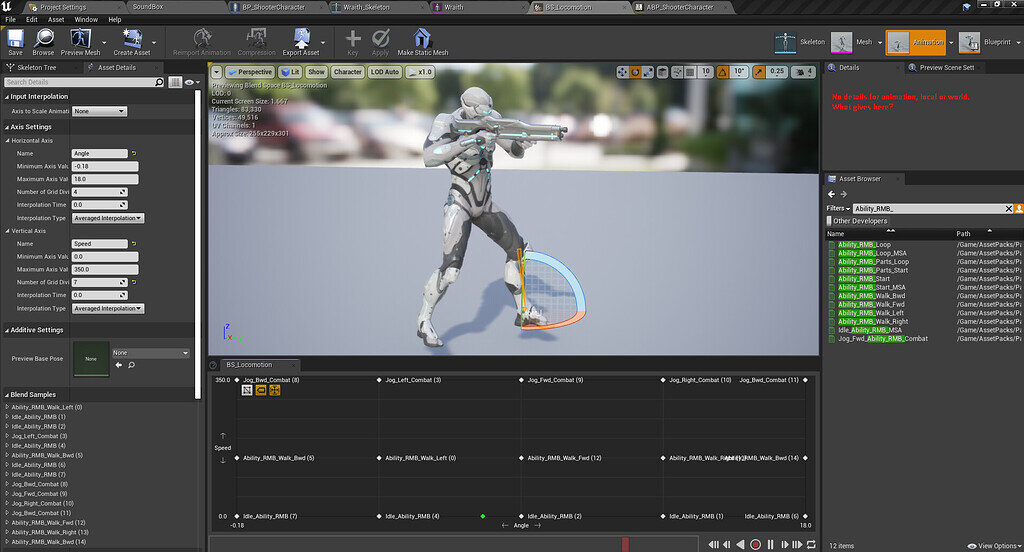Click the red marker on timeline scrubber
The image size is (1024, 552).
tap(625, 544)
